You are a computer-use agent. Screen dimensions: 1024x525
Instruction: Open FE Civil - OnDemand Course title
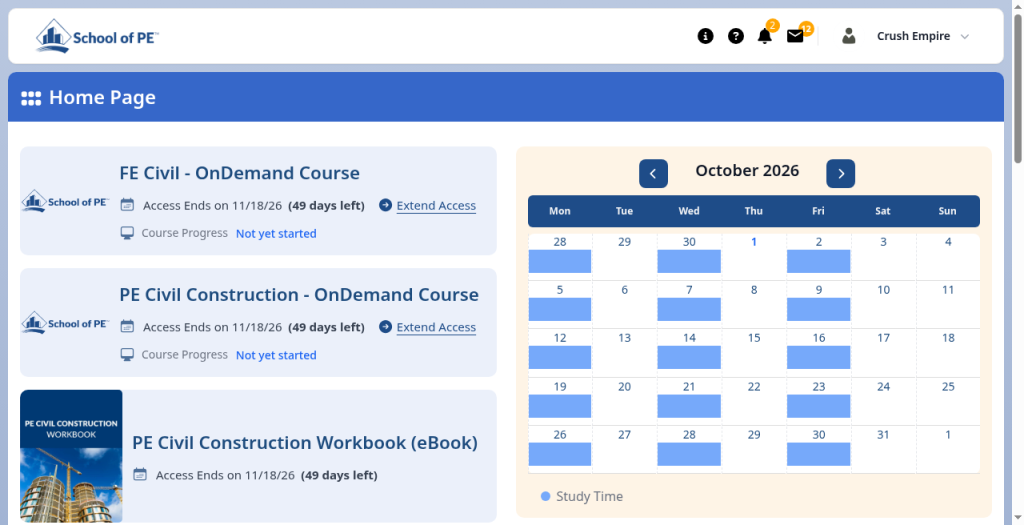point(240,173)
